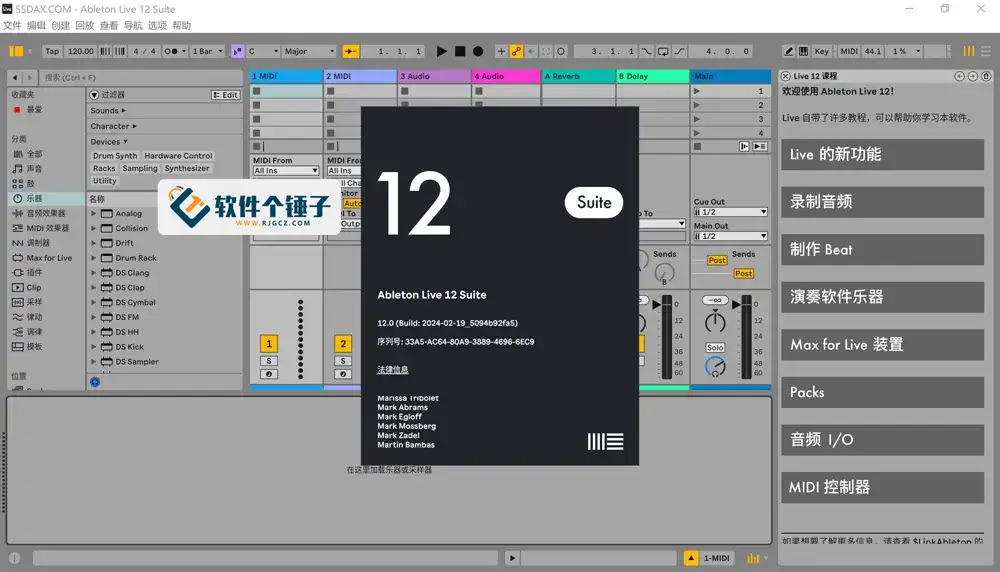
Task: Toggle the computer MIDI keyboard icon
Action: point(804,51)
